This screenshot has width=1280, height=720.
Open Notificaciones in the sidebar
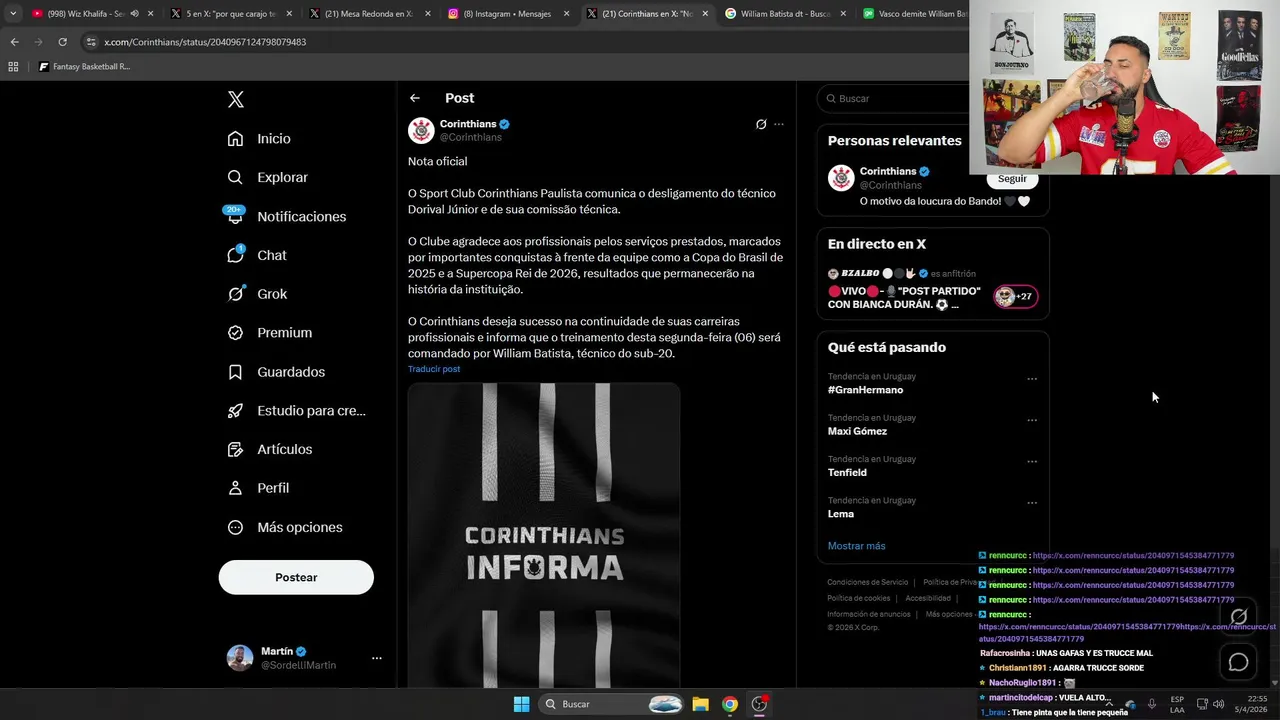click(287, 216)
